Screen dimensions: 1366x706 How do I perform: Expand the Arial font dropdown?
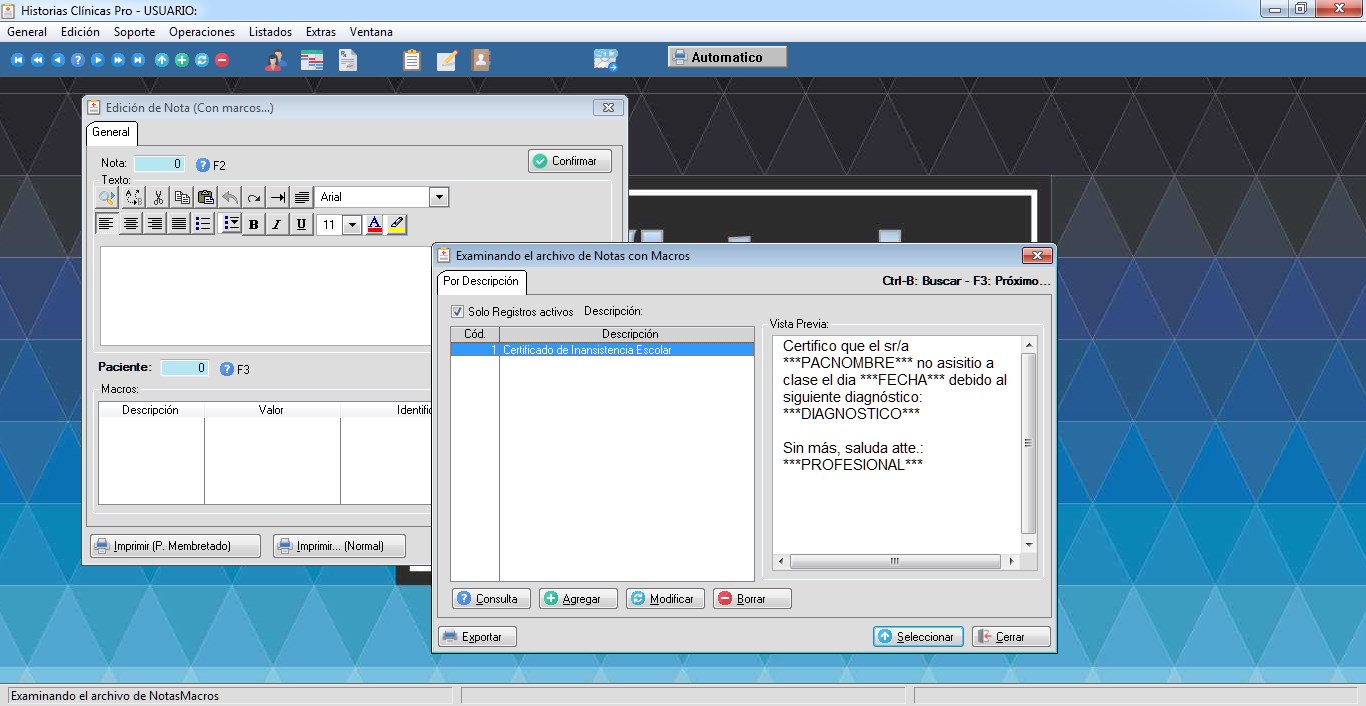click(x=438, y=198)
